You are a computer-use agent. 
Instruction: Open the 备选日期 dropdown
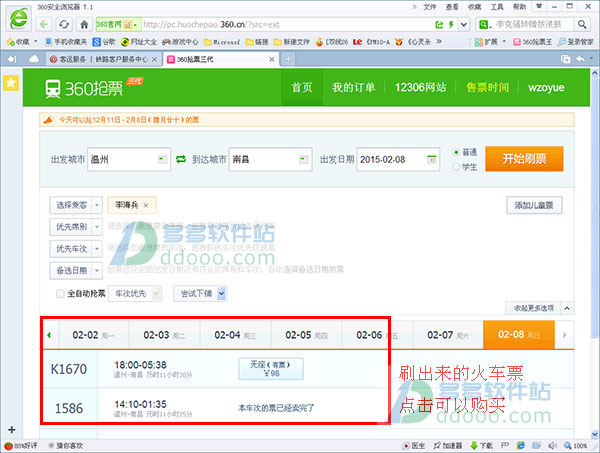pyautogui.click(x=76, y=270)
